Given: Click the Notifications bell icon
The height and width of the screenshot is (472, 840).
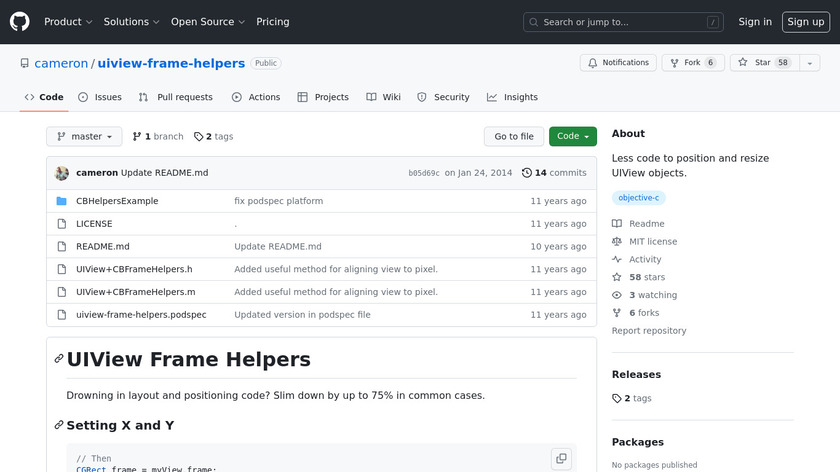Looking at the screenshot, I should (592, 63).
